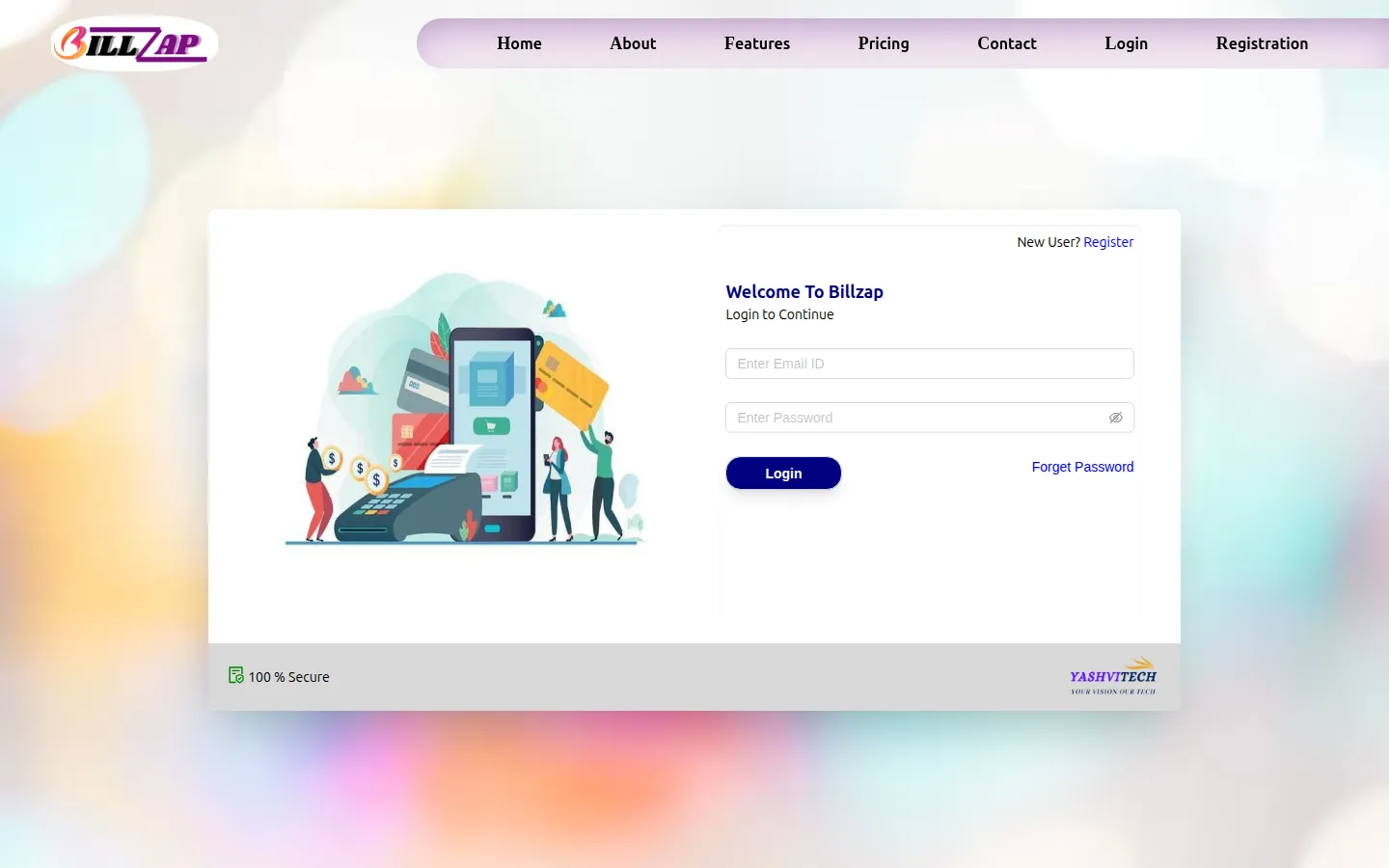Toggle password visibility eye icon
The width and height of the screenshot is (1389, 868).
click(x=1116, y=418)
